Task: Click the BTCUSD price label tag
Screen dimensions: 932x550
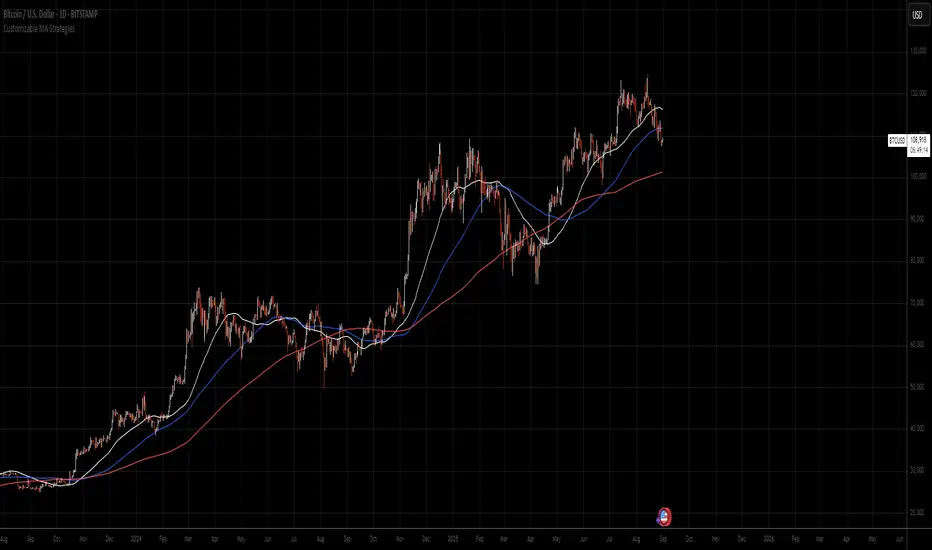Action: (897, 141)
